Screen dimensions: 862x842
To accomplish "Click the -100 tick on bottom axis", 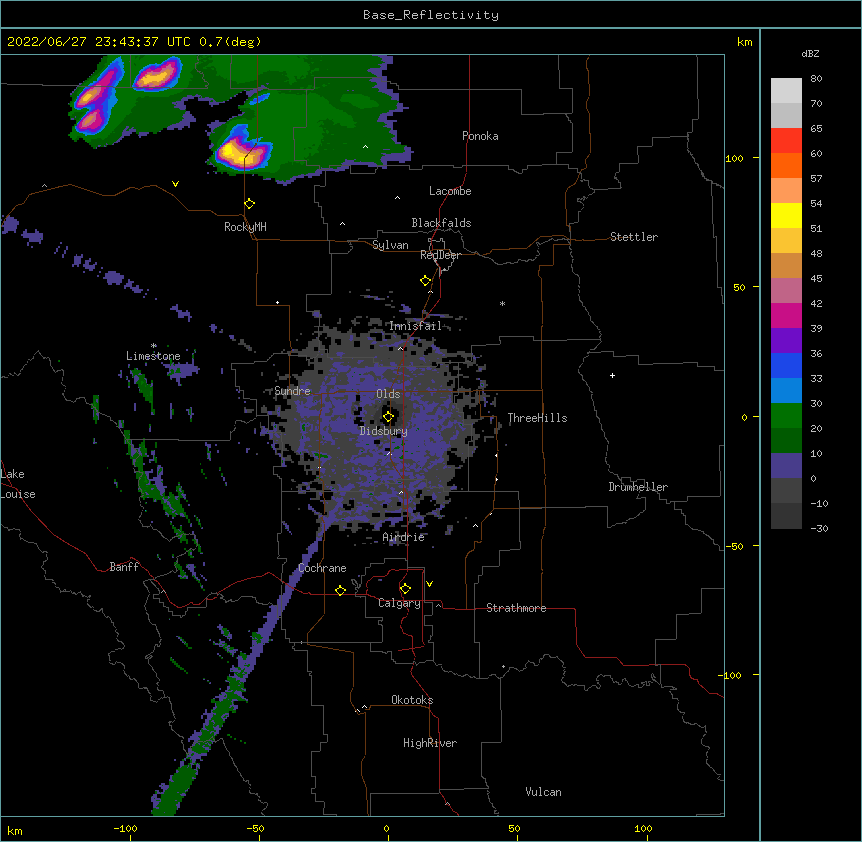I will 126,828.
